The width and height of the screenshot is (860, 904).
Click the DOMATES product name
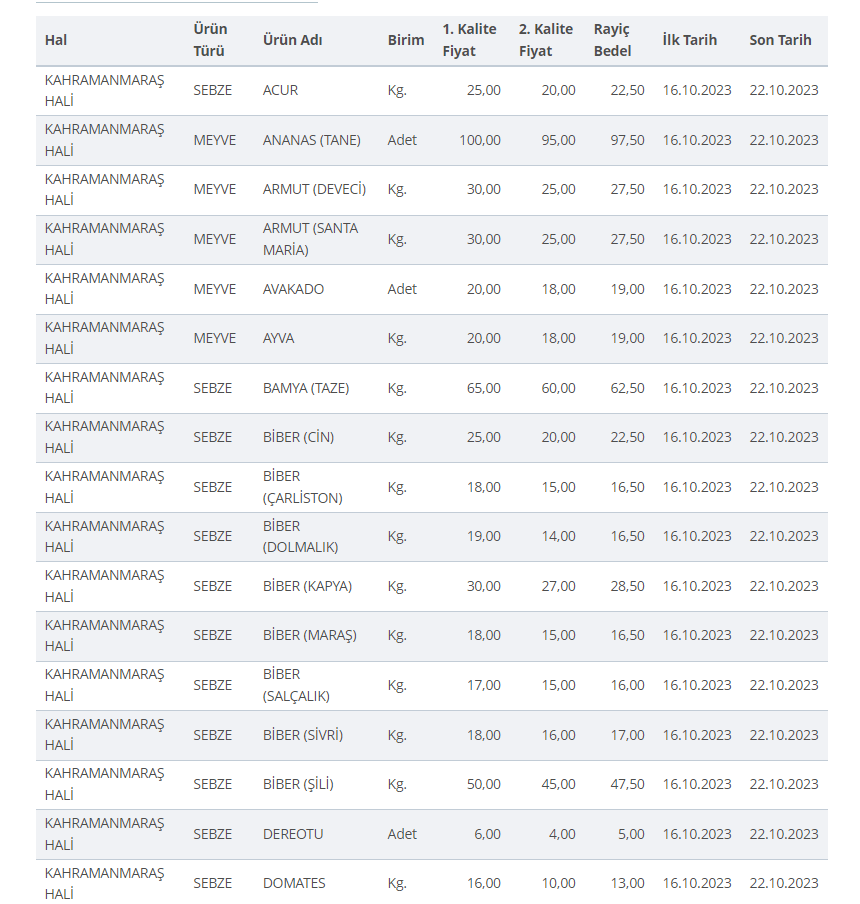[x=294, y=883]
